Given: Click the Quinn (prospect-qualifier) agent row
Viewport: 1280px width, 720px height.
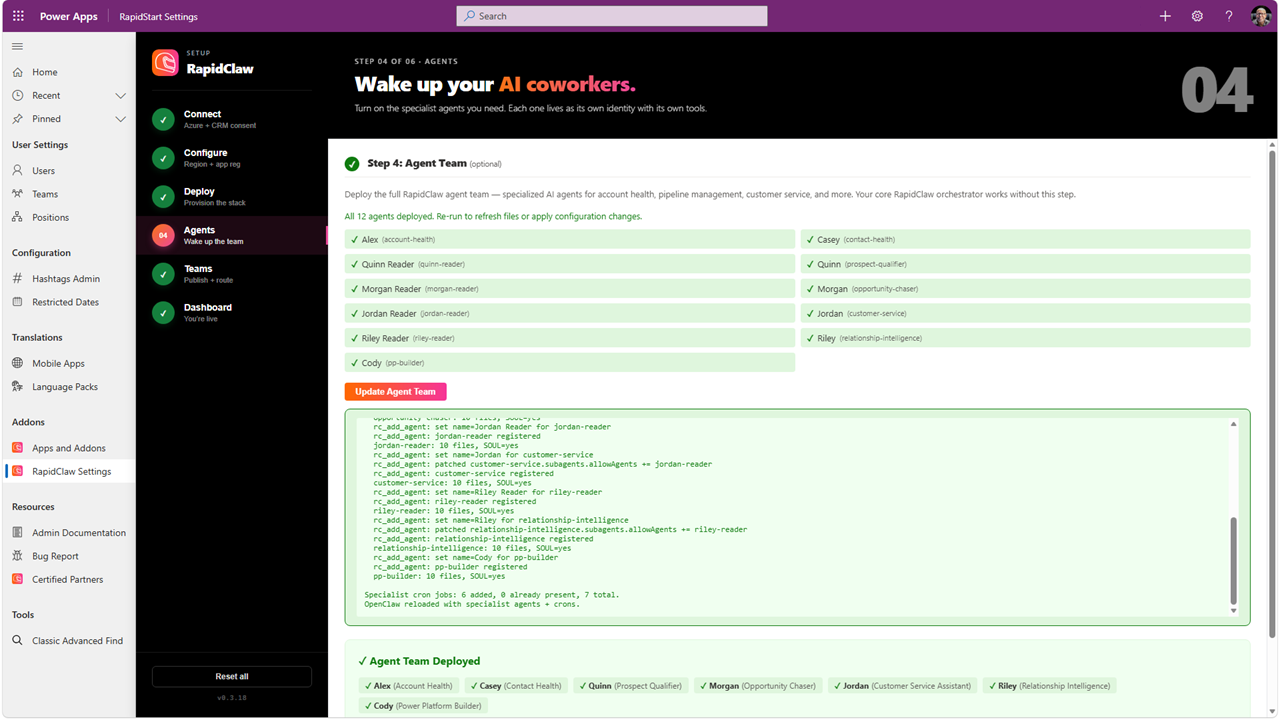Looking at the screenshot, I should tap(1025, 264).
